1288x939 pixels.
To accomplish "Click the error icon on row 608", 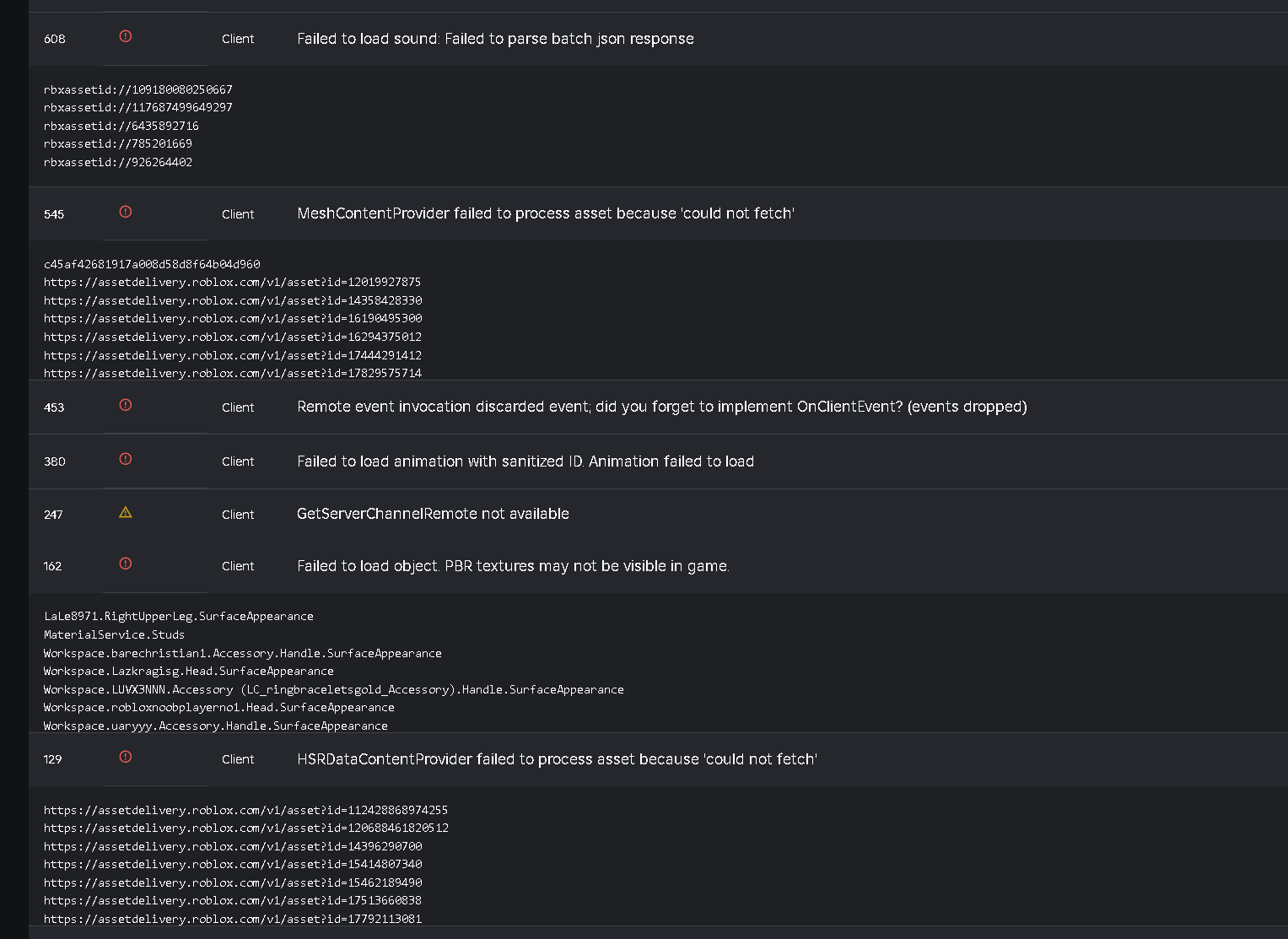I will 126,36.
